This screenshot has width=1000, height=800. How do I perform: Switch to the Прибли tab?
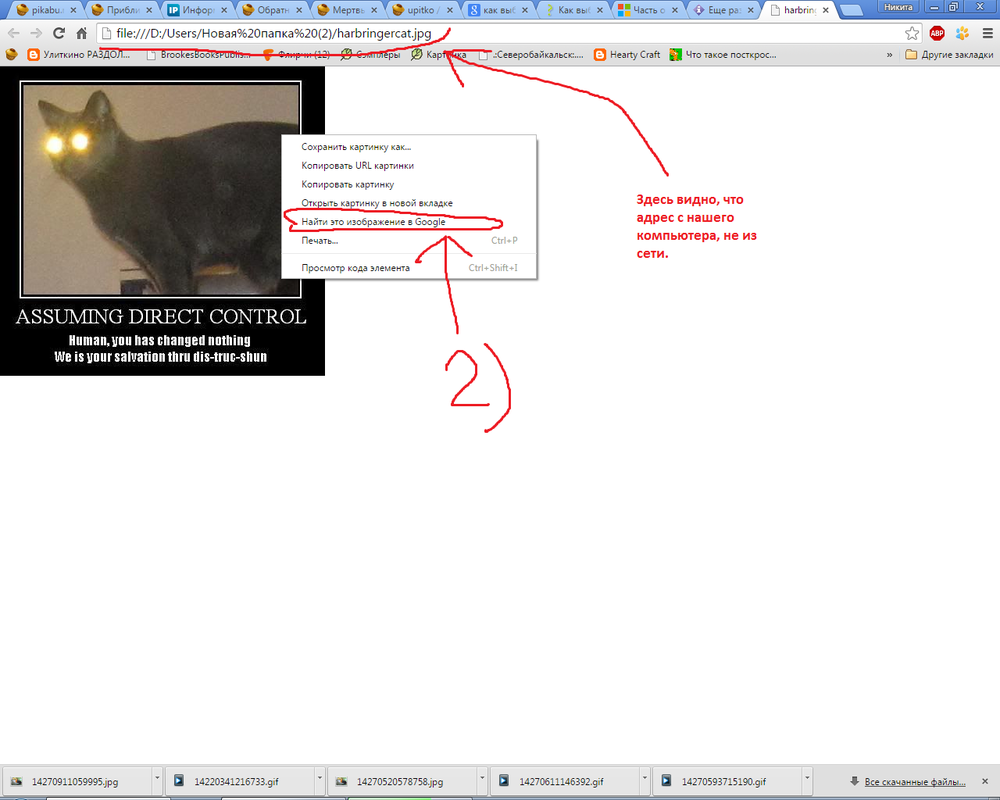(x=119, y=10)
